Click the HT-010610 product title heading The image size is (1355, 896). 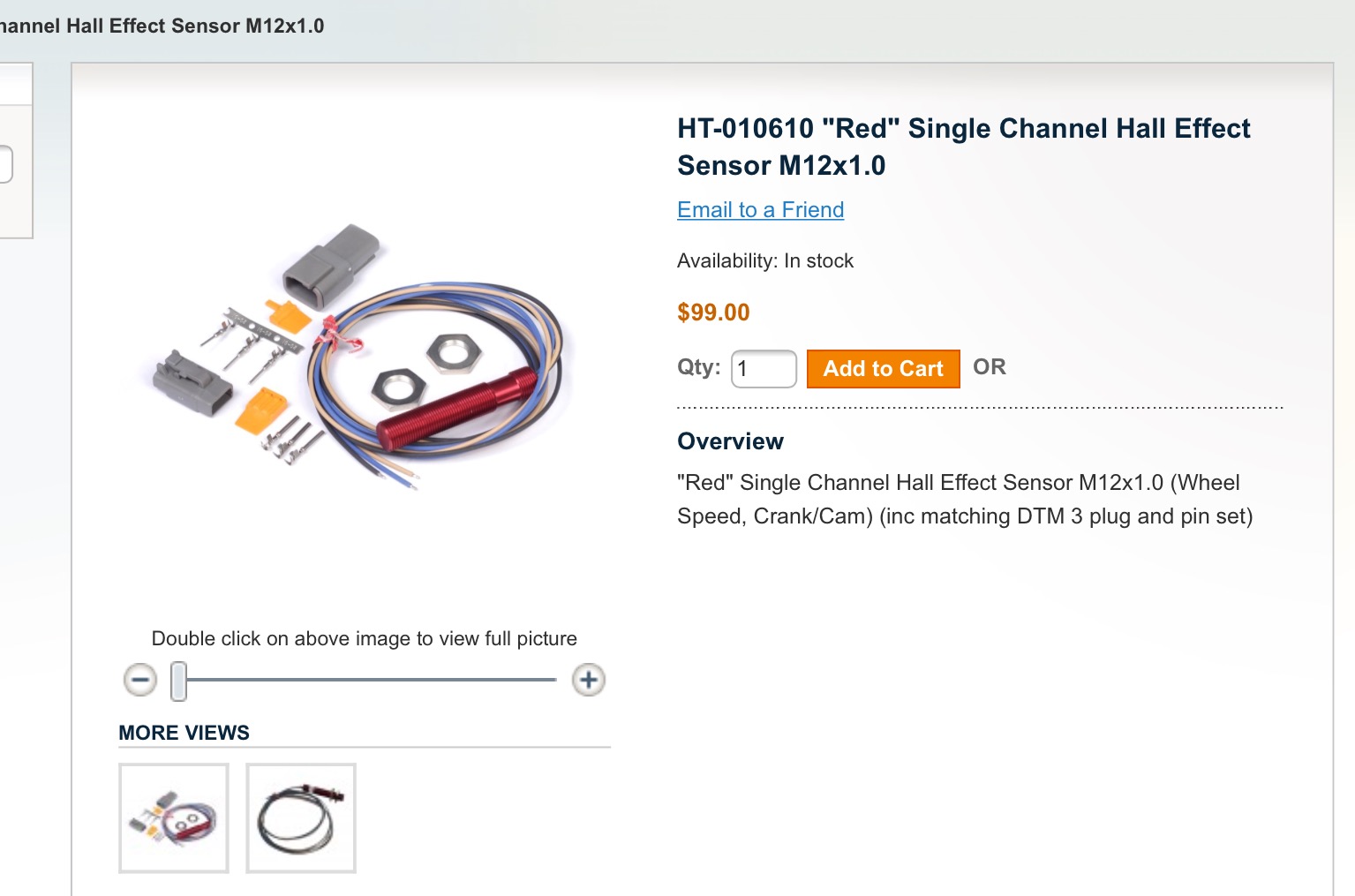coord(963,147)
